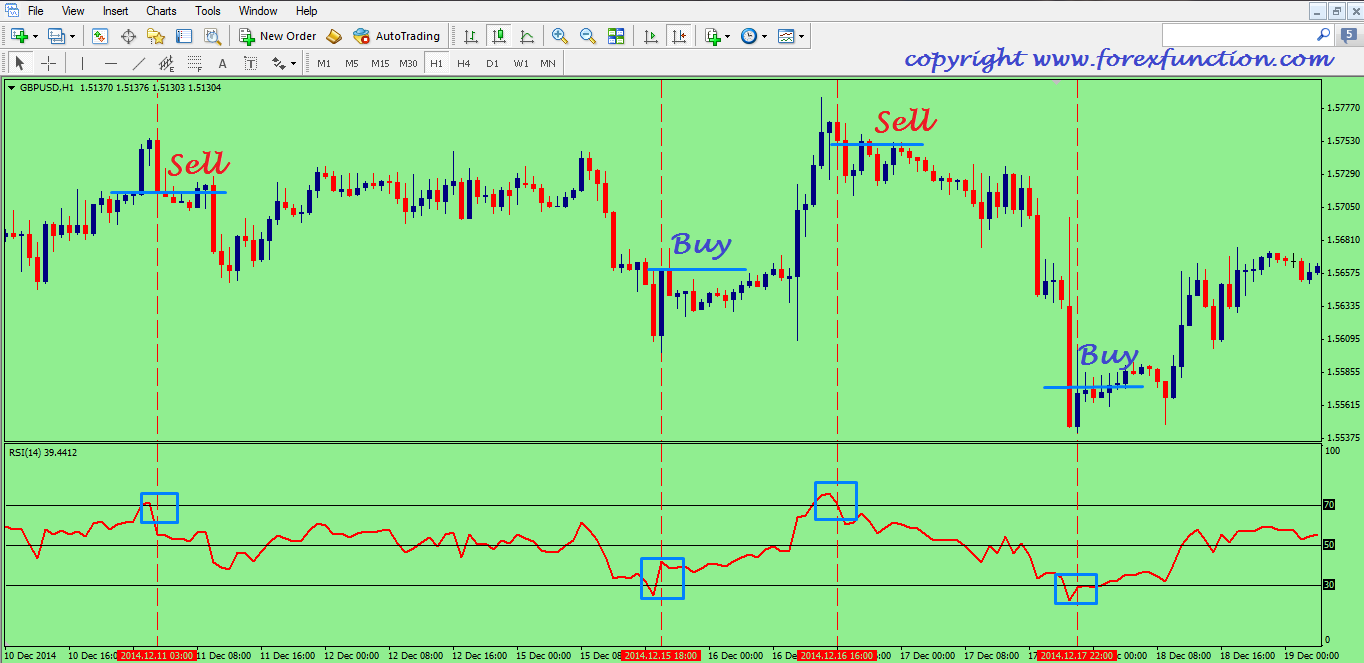Switch to the D1 timeframe

491,62
